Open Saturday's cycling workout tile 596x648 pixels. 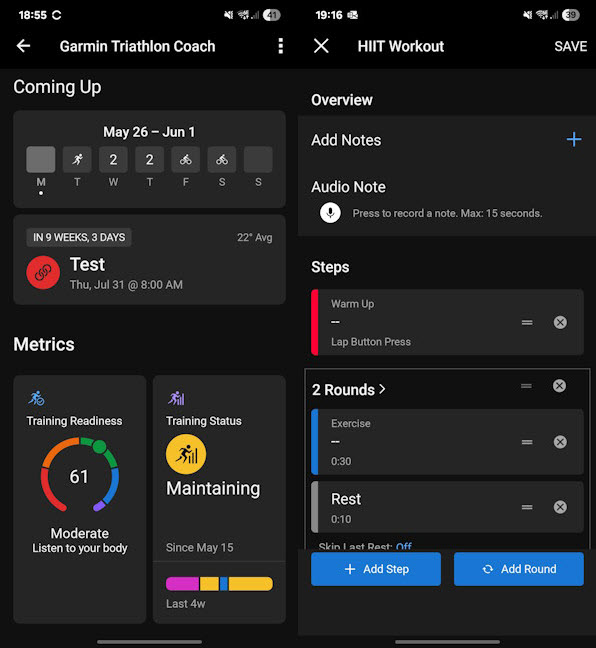(x=222, y=159)
